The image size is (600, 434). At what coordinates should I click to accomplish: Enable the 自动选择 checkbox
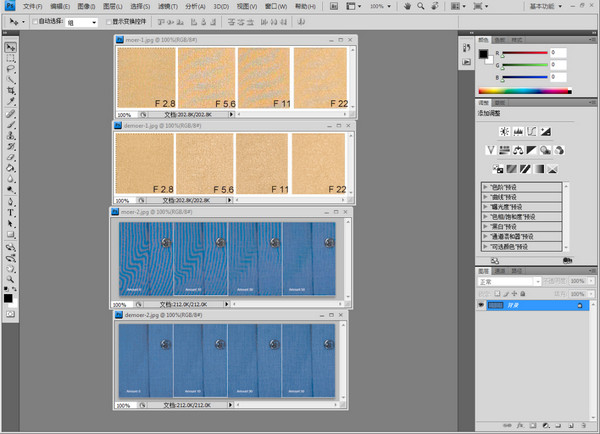point(36,21)
